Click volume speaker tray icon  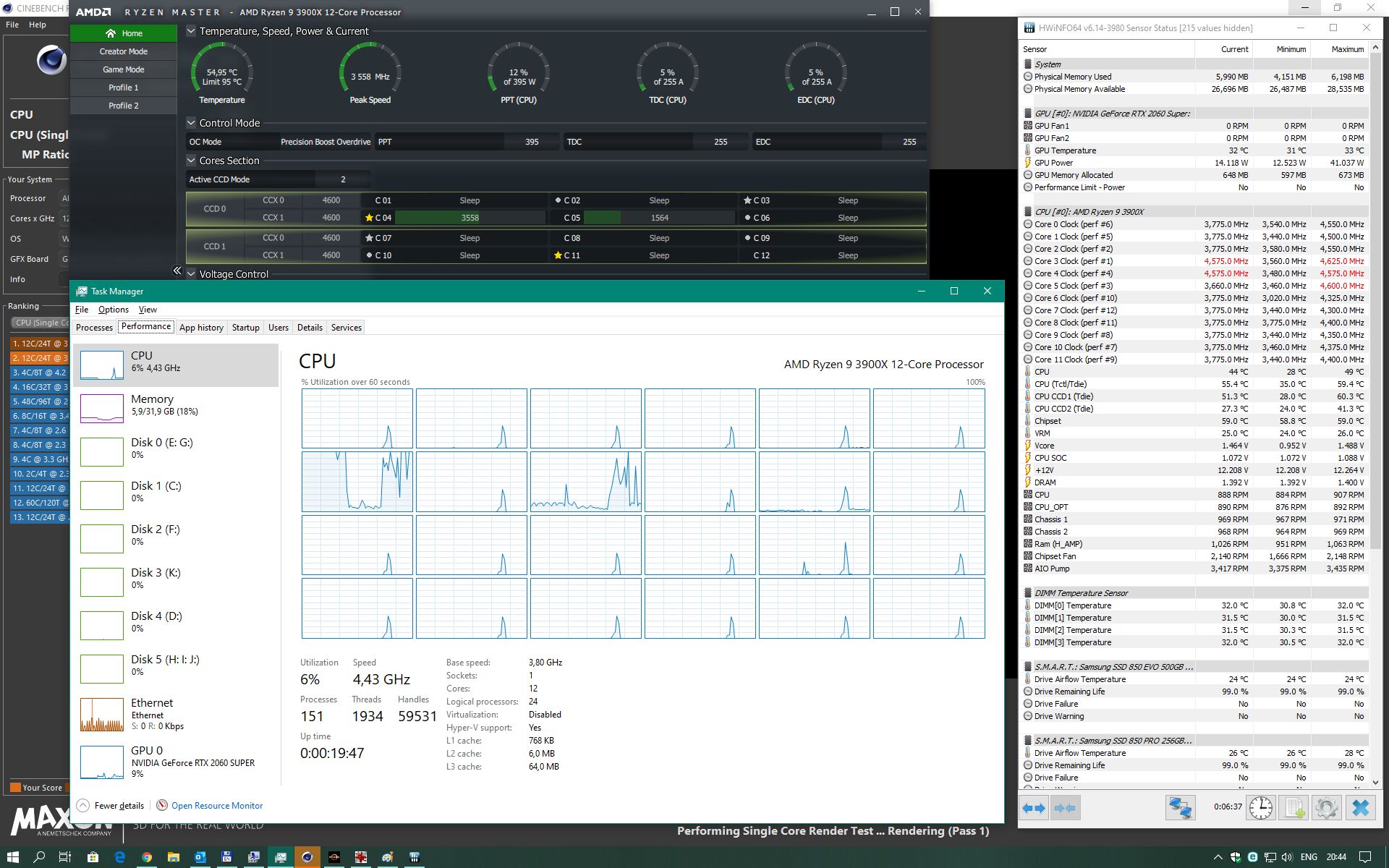(x=1287, y=857)
